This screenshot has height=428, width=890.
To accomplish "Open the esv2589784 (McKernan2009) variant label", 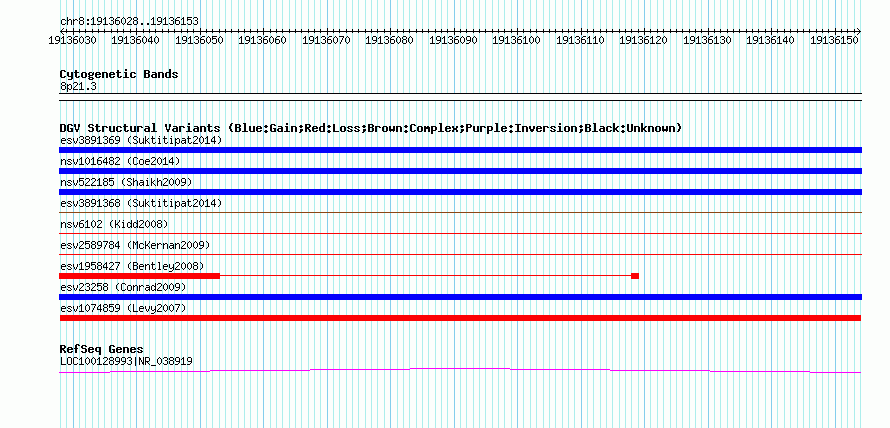I will click(135, 245).
